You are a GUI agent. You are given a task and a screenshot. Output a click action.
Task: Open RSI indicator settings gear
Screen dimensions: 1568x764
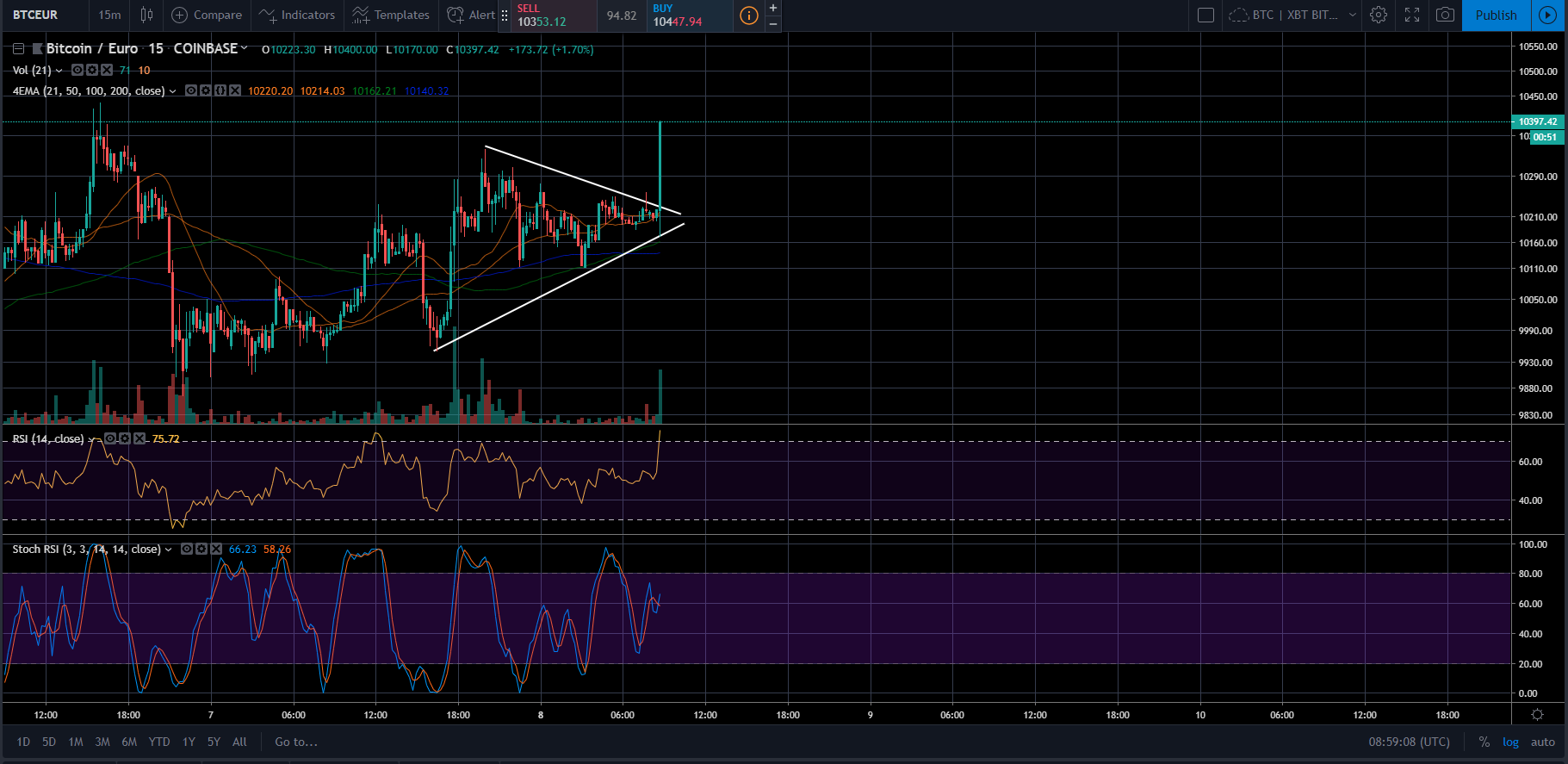pyautogui.click(x=125, y=438)
